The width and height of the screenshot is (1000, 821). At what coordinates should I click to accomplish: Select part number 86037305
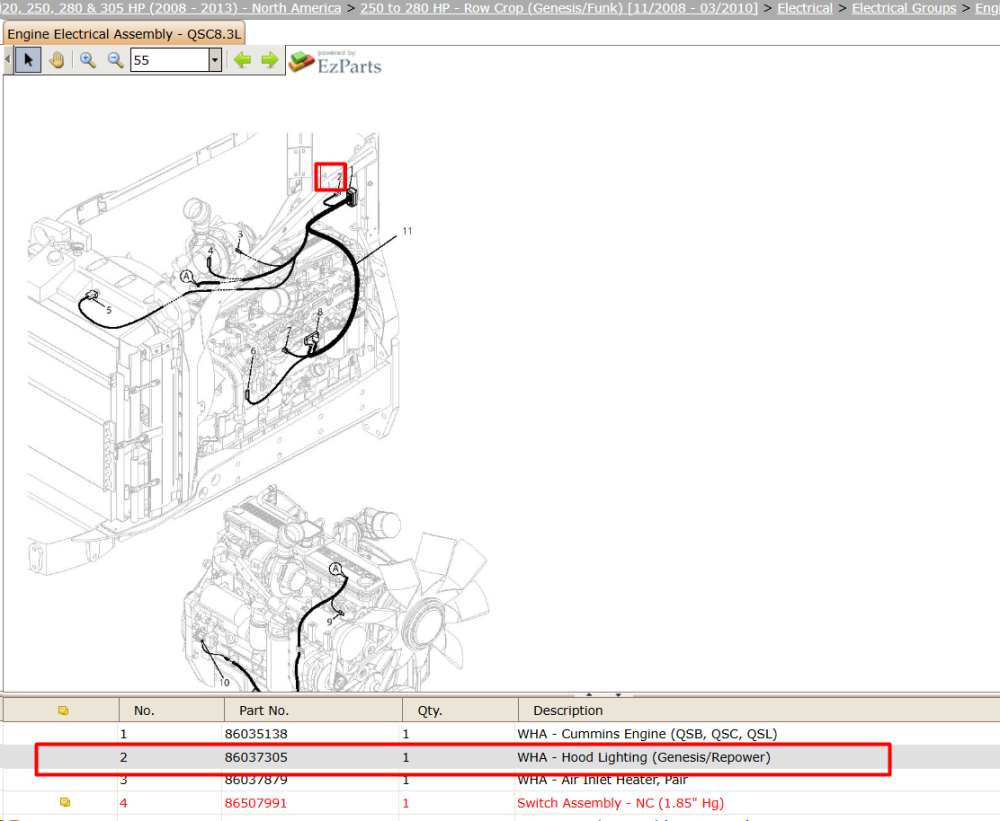[256, 757]
